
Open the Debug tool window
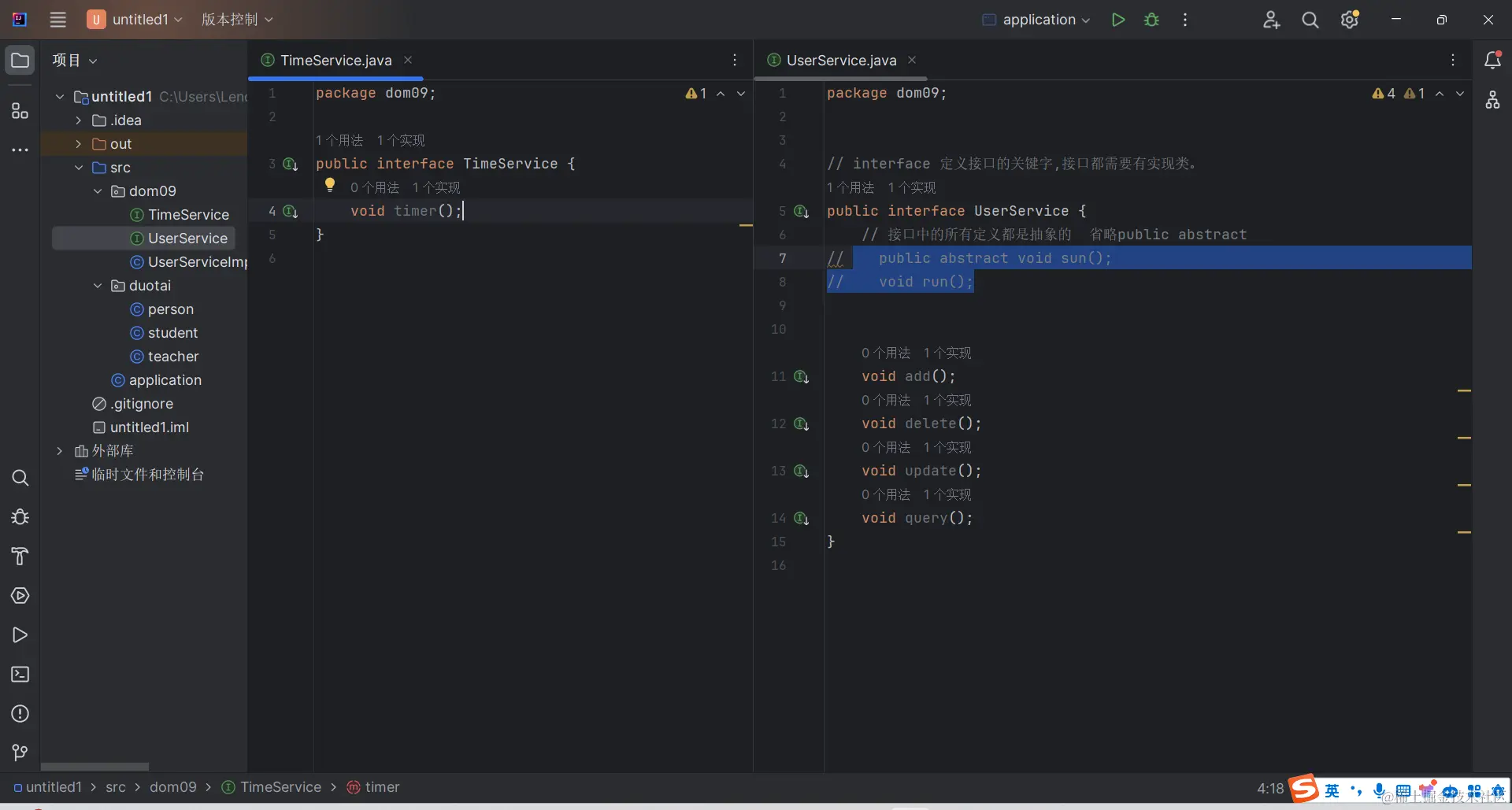point(20,517)
